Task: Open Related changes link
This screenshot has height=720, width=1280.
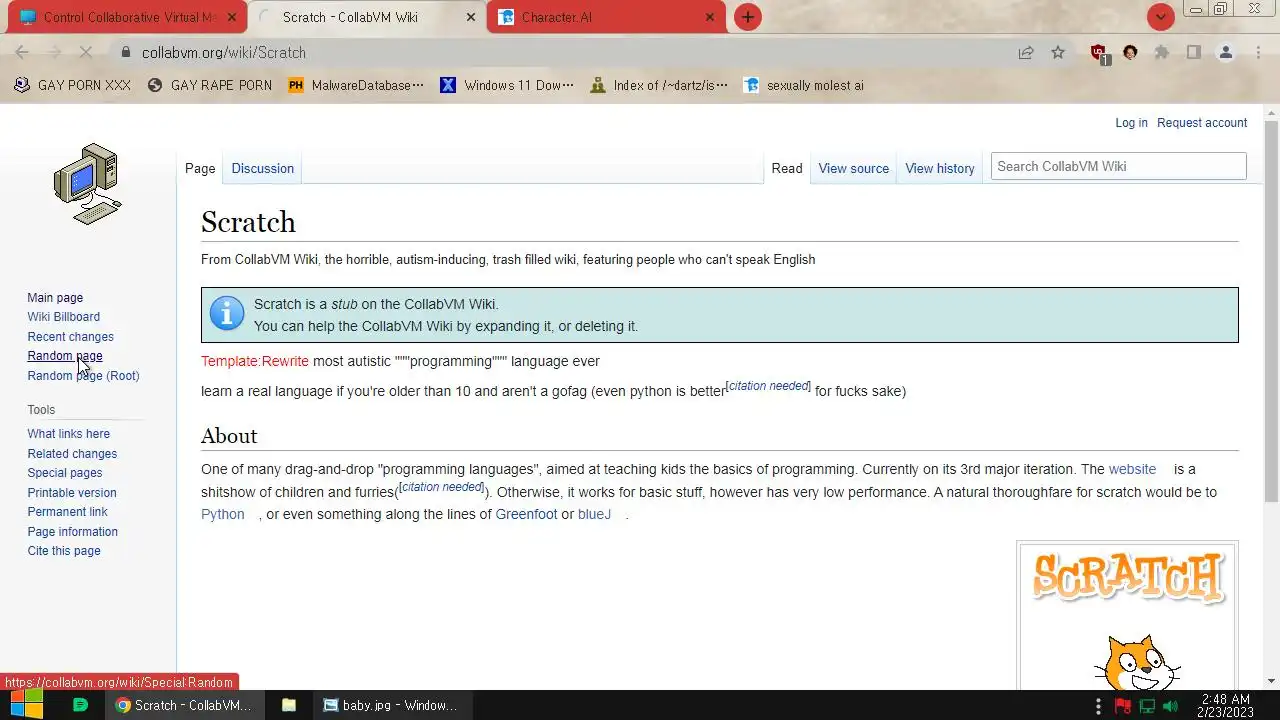Action: pos(72,454)
